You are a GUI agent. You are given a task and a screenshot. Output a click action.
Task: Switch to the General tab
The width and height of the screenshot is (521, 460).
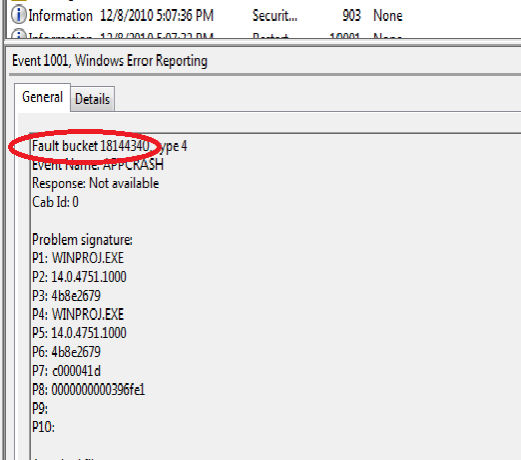(x=42, y=97)
